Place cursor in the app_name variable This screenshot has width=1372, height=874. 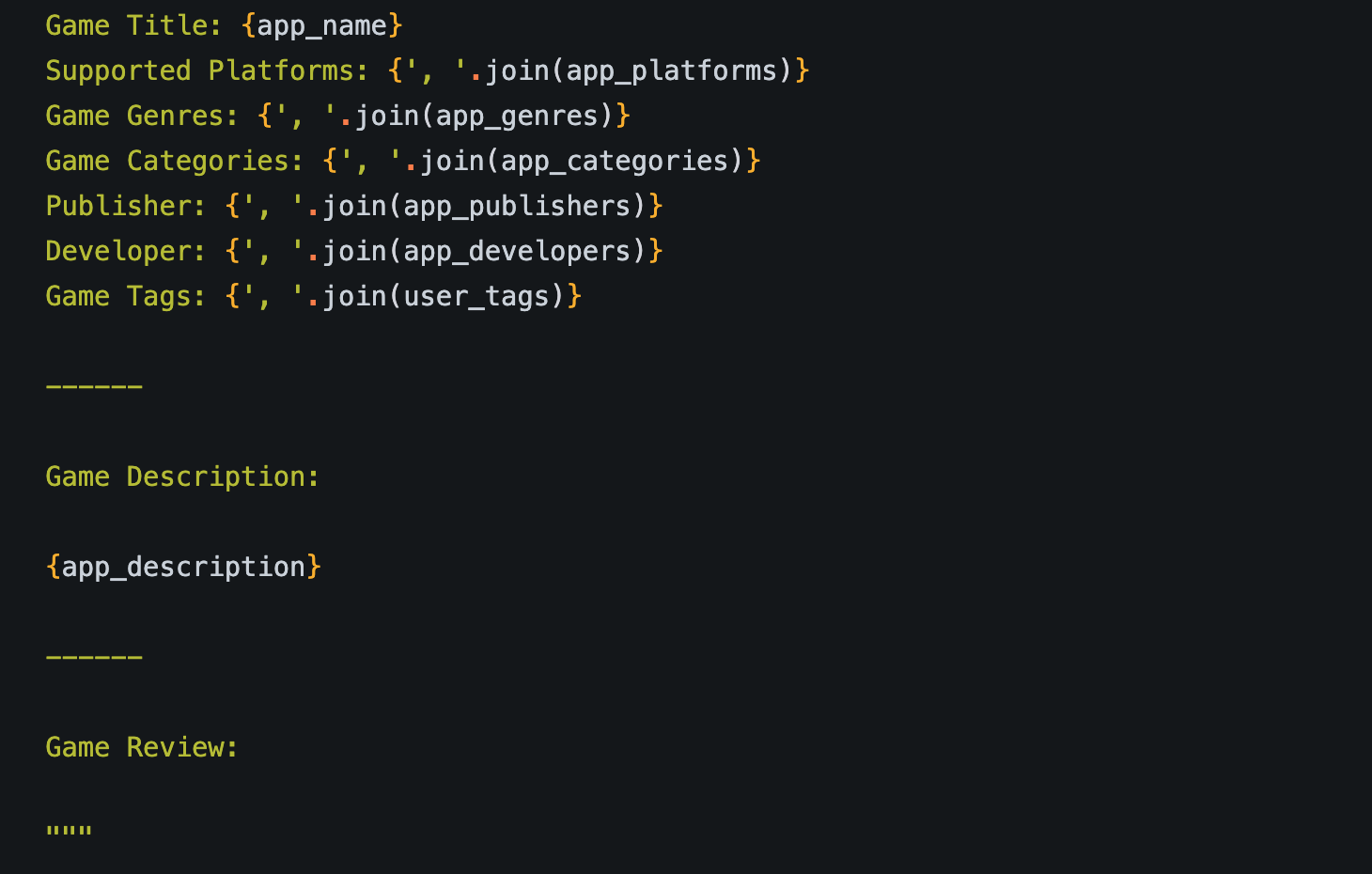pyautogui.click(x=321, y=25)
